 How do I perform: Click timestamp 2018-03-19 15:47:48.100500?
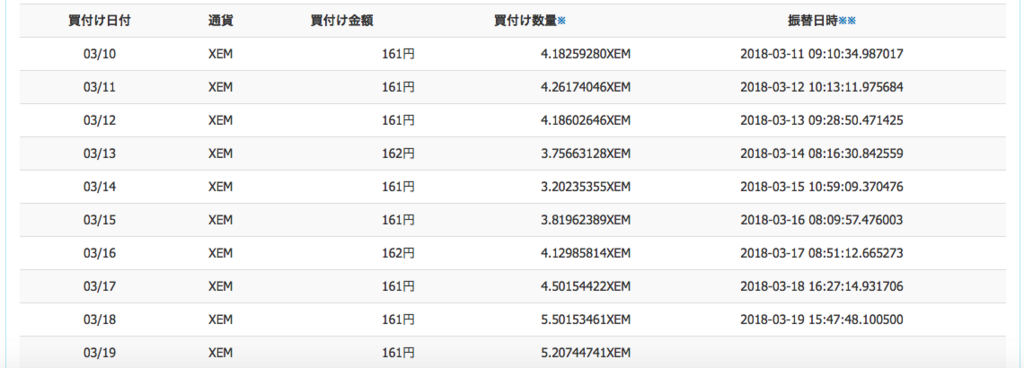click(x=822, y=320)
